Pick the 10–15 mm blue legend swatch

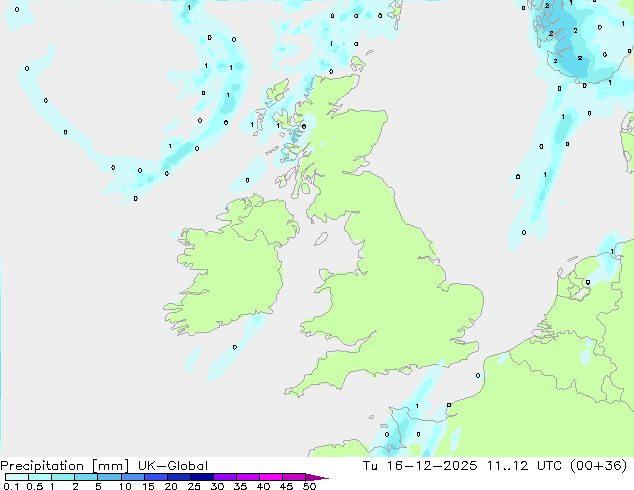point(133,477)
